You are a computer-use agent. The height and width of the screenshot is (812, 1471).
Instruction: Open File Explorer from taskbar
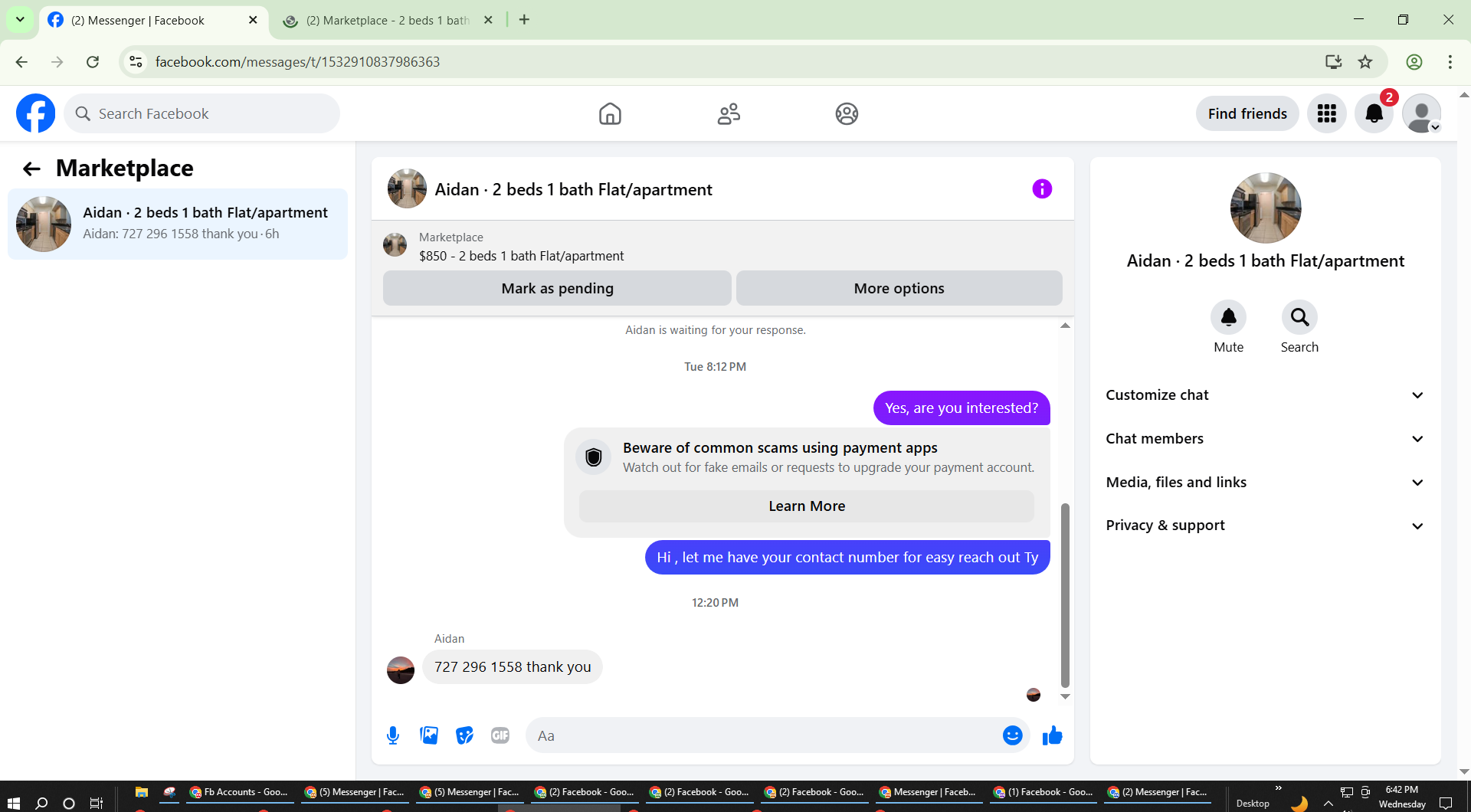(x=142, y=792)
